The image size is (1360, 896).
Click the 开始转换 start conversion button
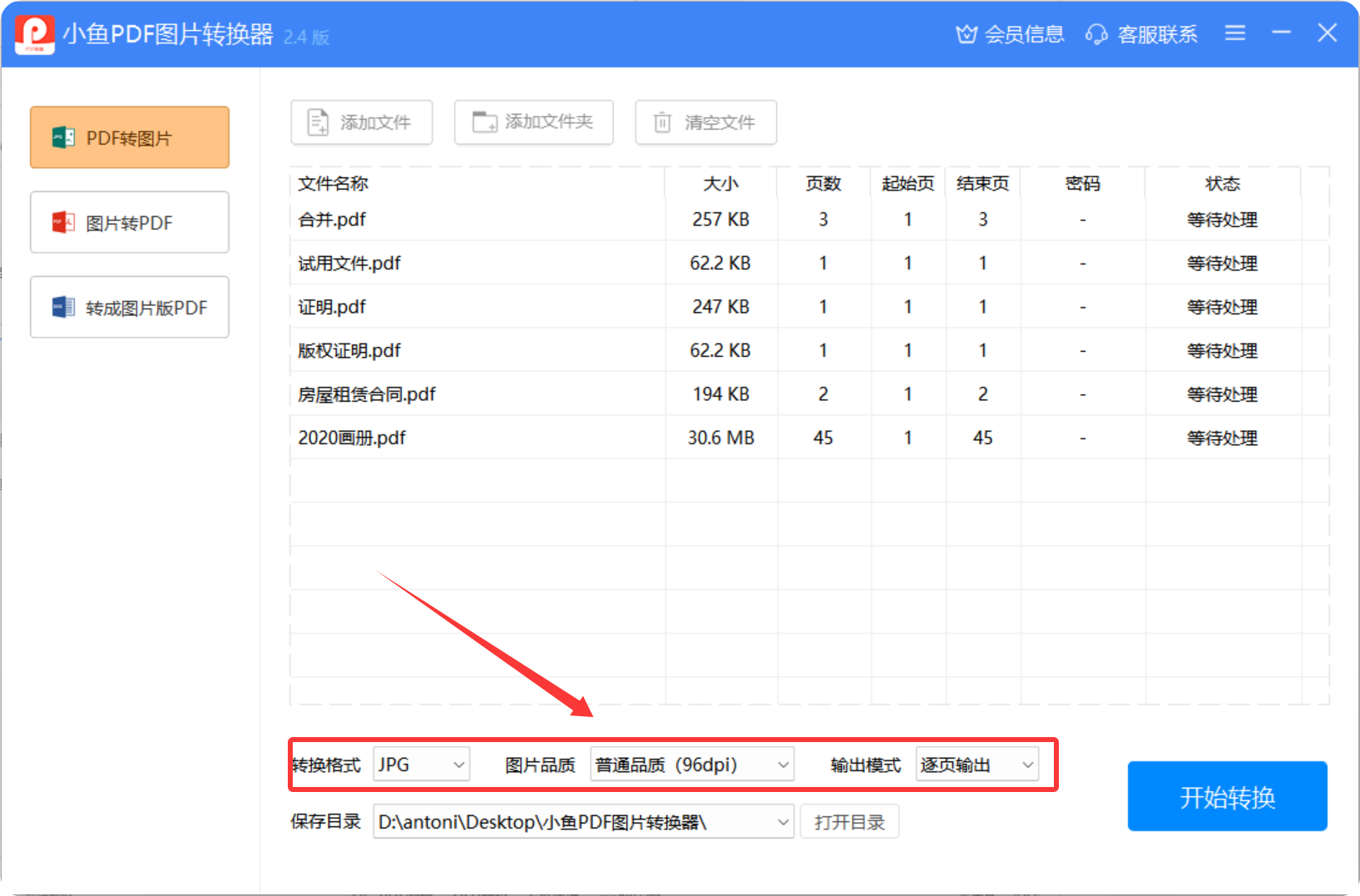coord(1227,796)
